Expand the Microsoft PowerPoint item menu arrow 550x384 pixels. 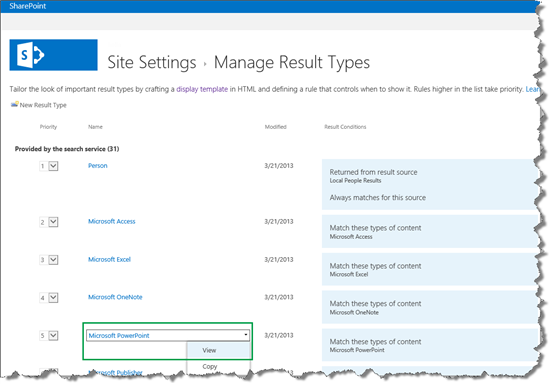pos(246,335)
